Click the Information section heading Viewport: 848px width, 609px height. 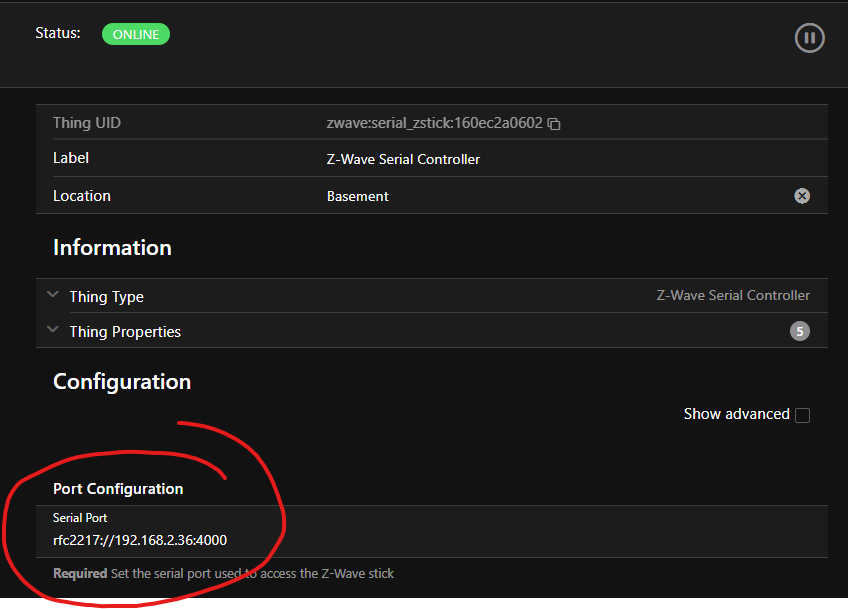pos(112,248)
